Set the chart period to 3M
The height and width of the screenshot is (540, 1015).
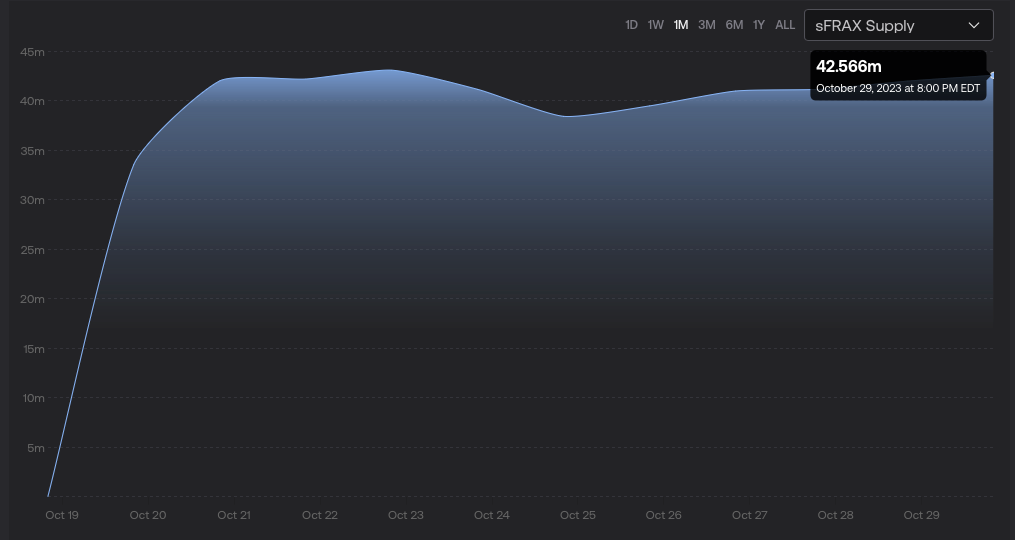(x=707, y=25)
